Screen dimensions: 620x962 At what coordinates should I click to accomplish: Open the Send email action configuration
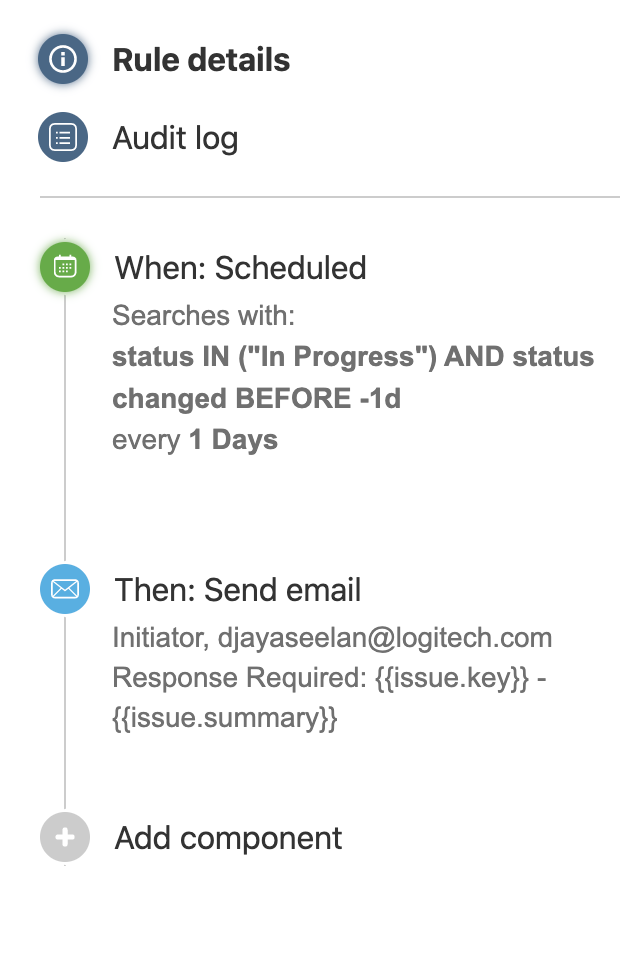pos(239,590)
